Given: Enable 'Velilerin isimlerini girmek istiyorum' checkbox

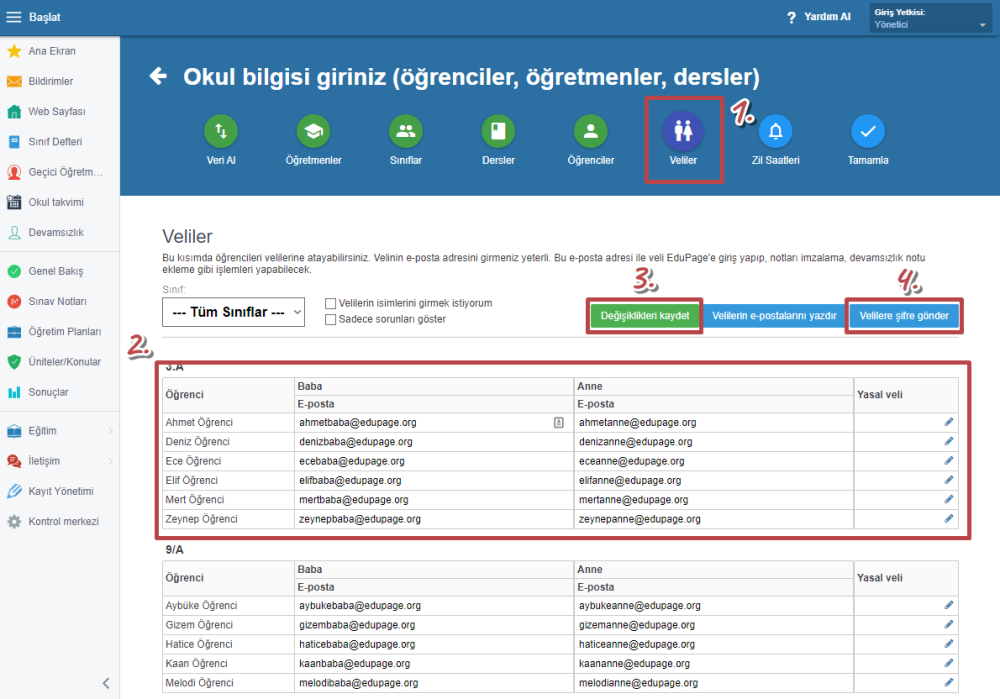Looking at the screenshot, I should [330, 304].
